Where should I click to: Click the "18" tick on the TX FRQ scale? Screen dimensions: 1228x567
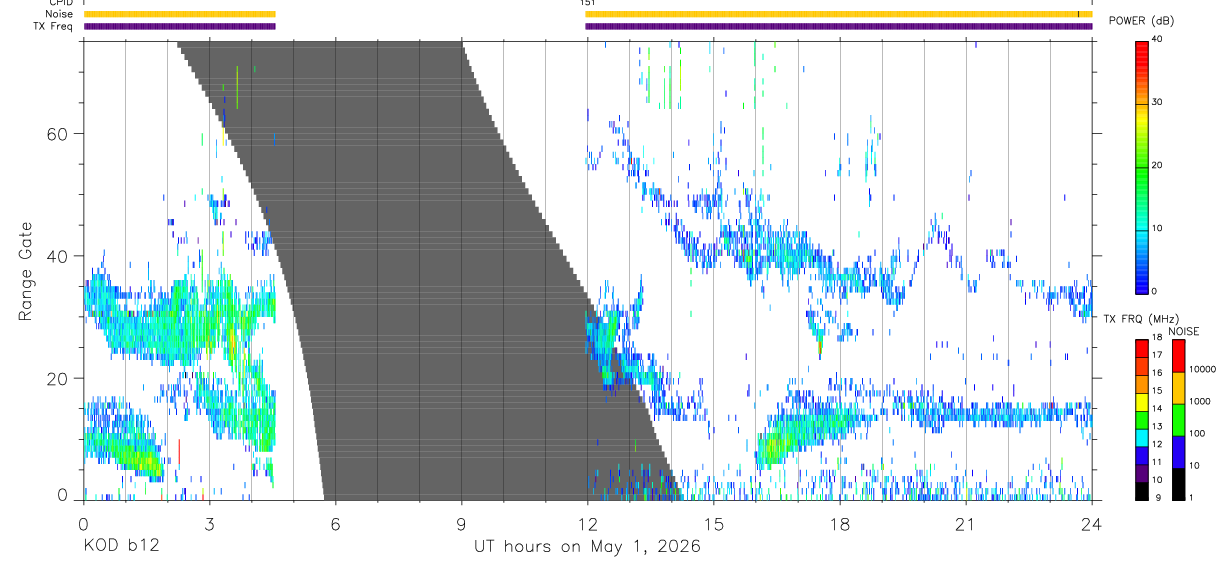click(x=1157, y=338)
